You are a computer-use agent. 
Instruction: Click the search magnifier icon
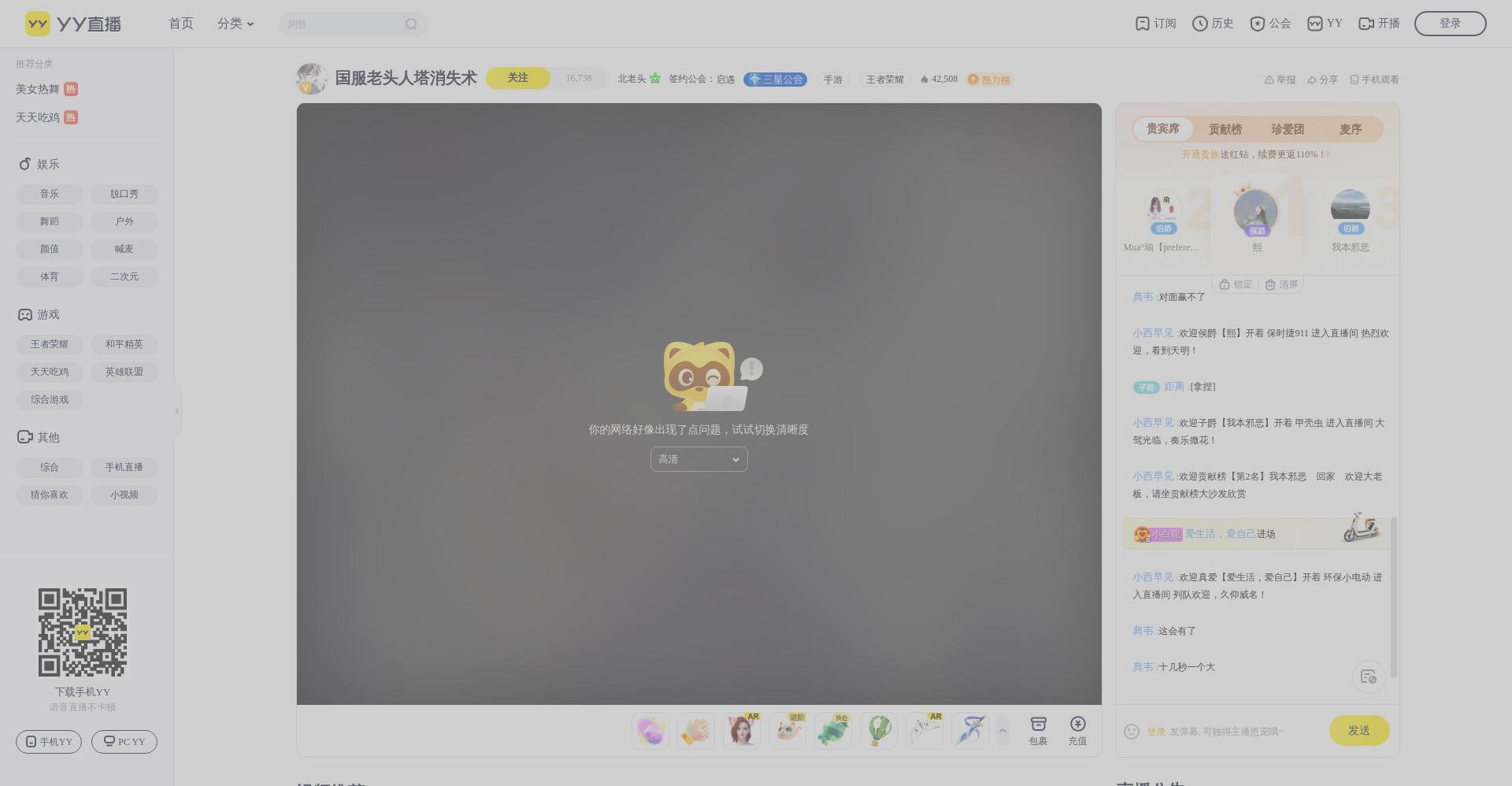[x=411, y=24]
